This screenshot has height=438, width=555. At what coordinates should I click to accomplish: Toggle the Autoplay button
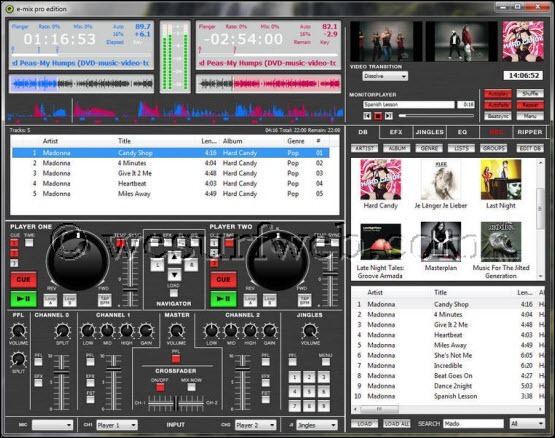click(498, 94)
